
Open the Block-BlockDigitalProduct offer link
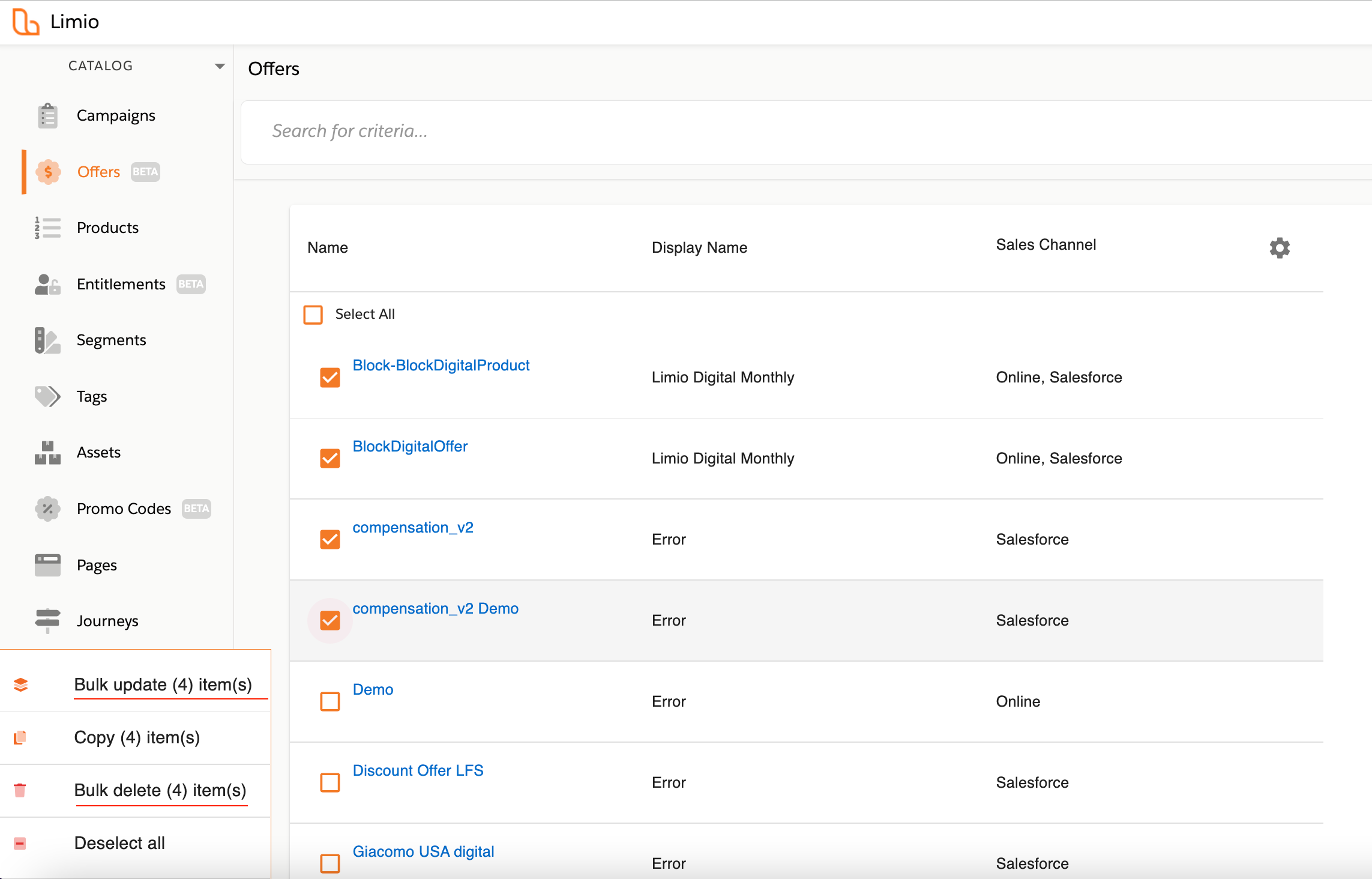click(x=441, y=365)
